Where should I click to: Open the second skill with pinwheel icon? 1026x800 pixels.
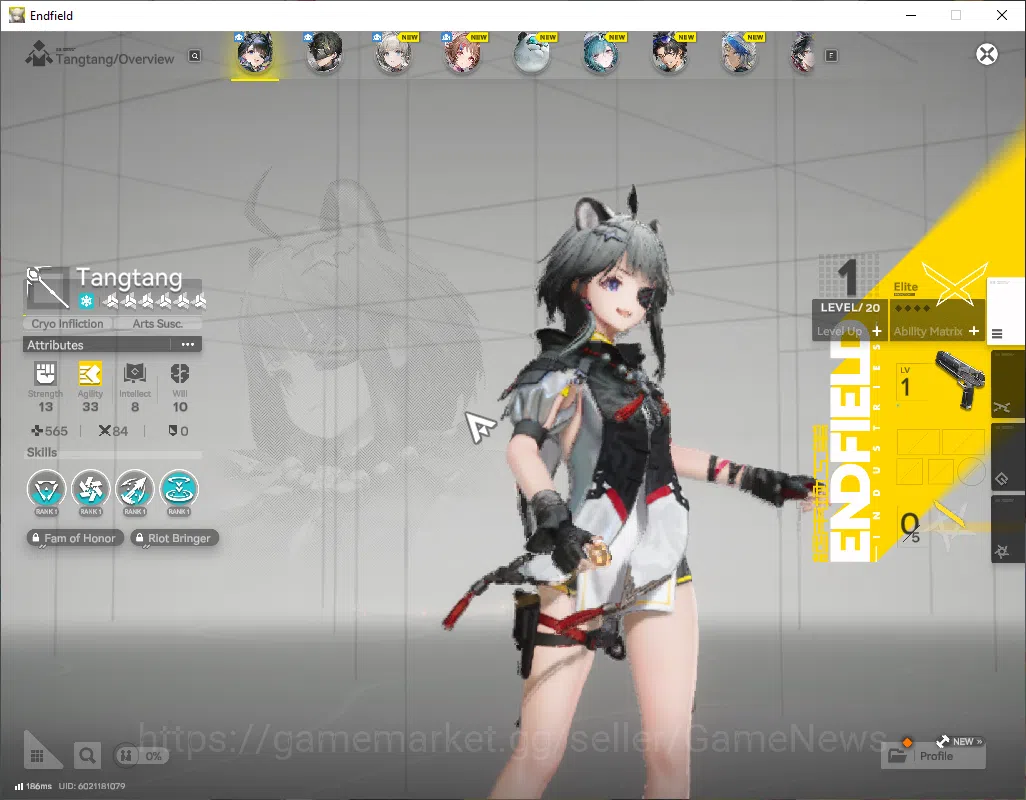tap(90, 489)
